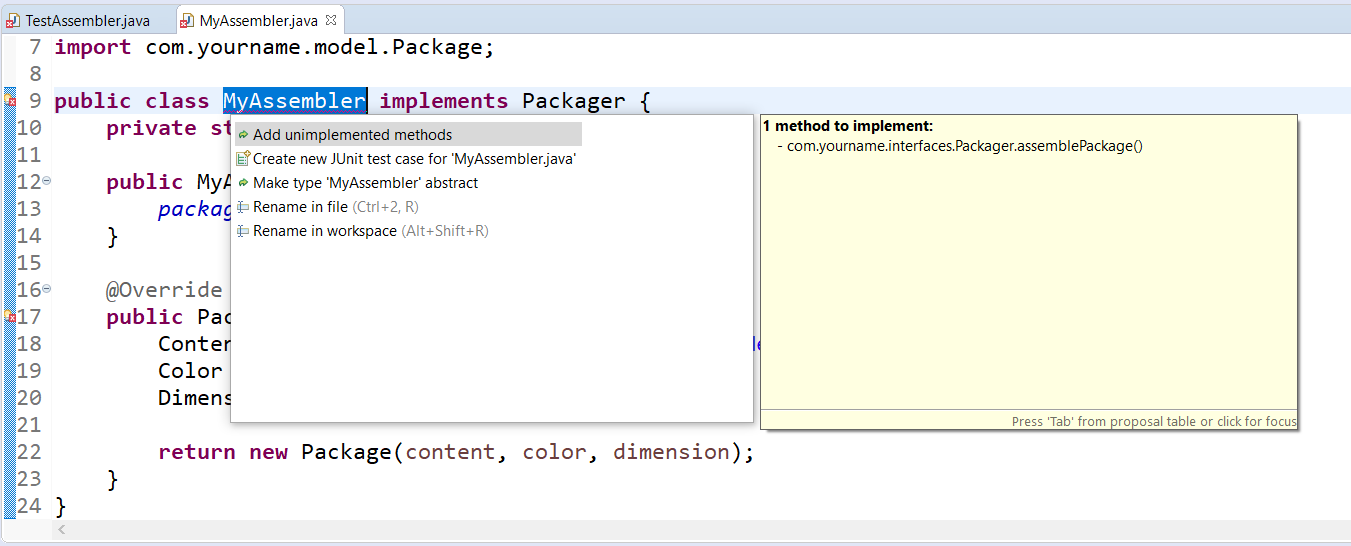Click the closing brace on line 24
Image resolution: width=1351 pixels, height=546 pixels.
point(60,506)
